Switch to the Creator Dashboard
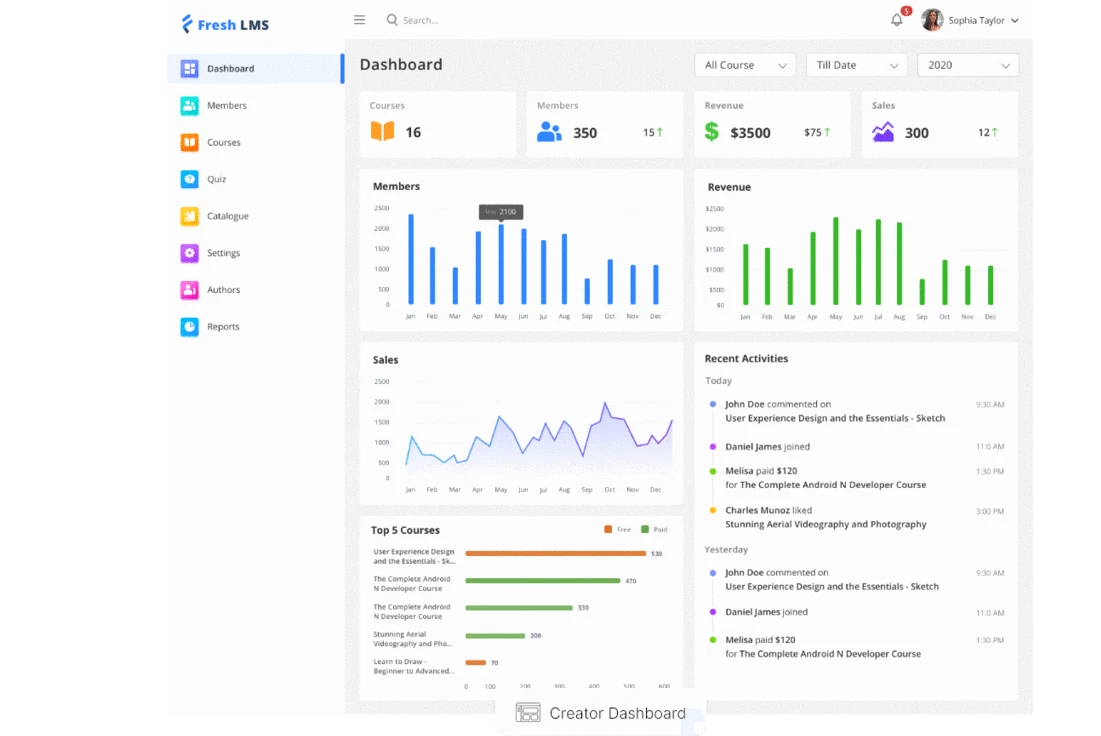 pyautogui.click(x=601, y=712)
